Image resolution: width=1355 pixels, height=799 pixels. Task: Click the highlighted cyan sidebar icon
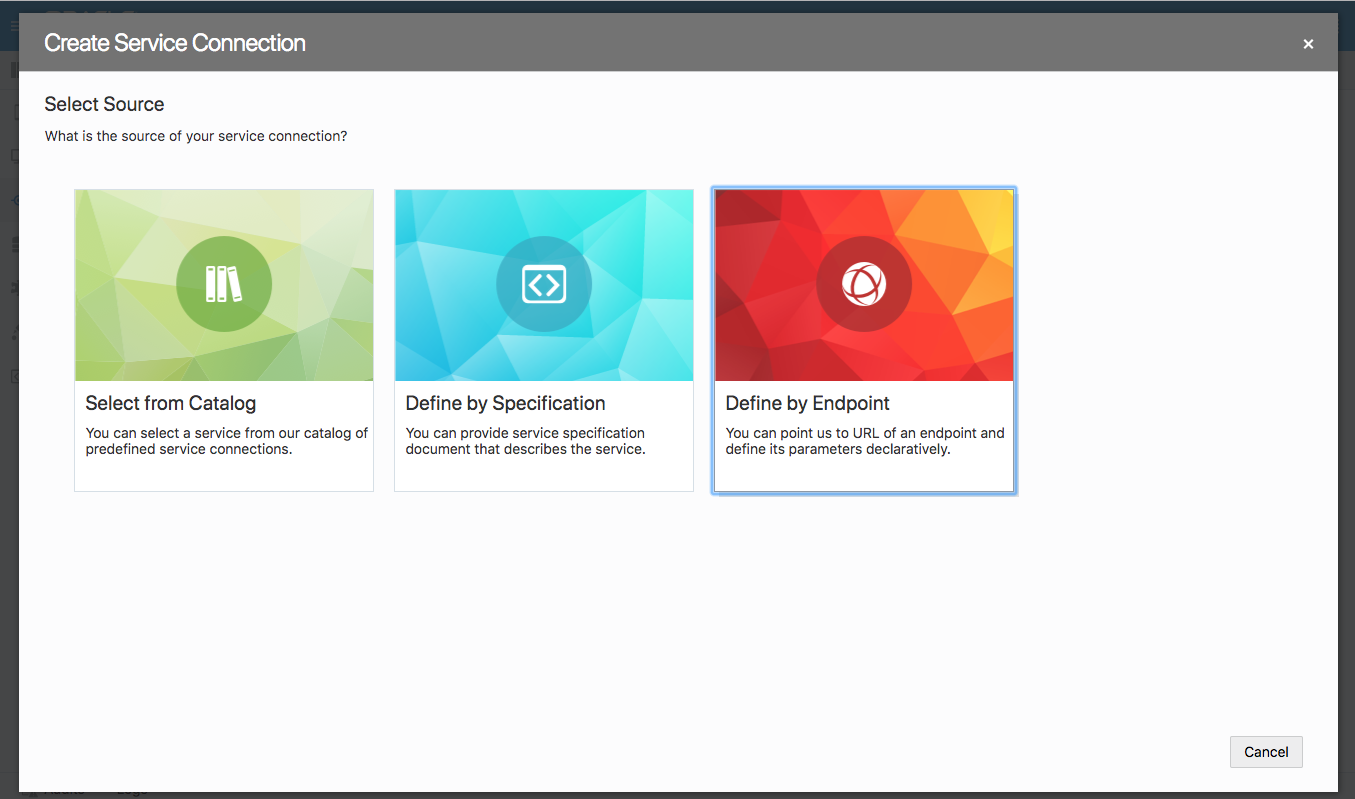(14, 200)
